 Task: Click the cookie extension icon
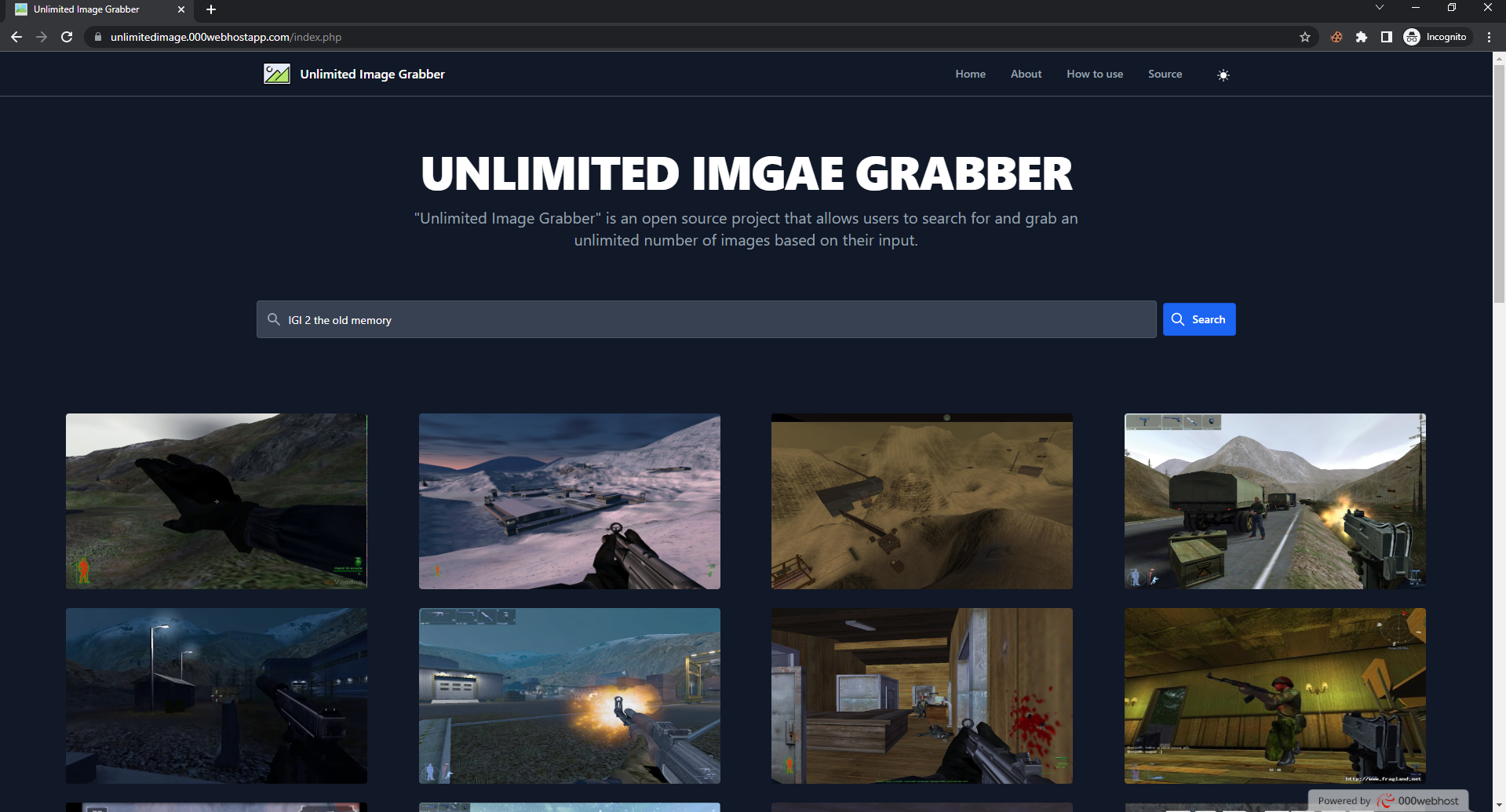coord(1336,37)
